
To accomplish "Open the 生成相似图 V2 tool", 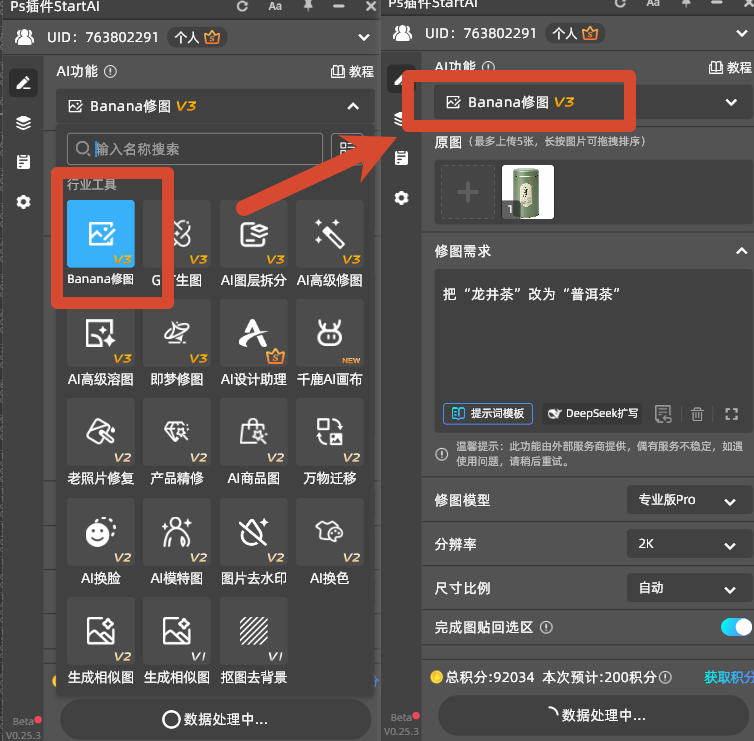I will coord(101,631).
